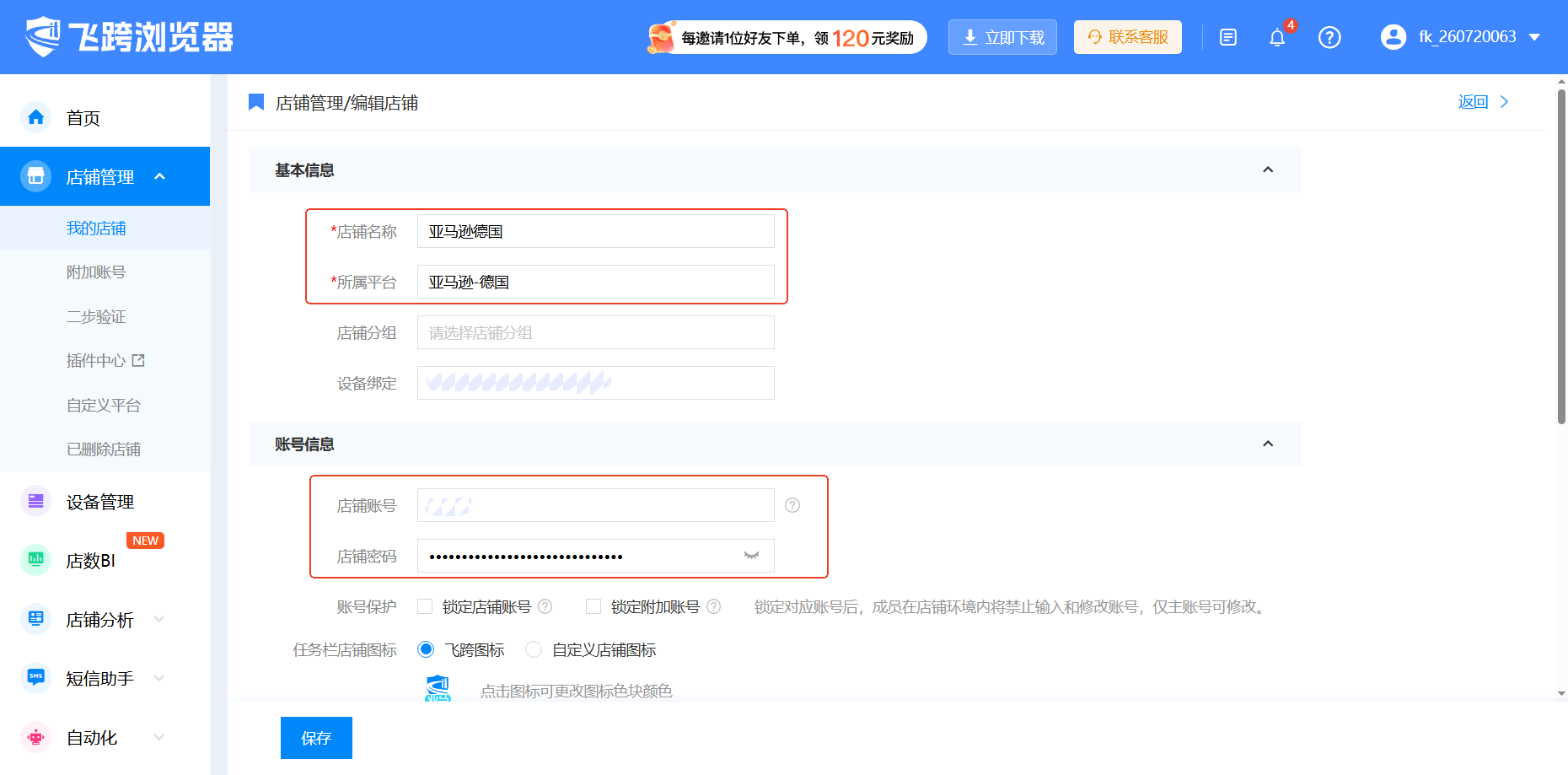Go to 我的店铺
This screenshot has height=775, width=1568.
96,229
